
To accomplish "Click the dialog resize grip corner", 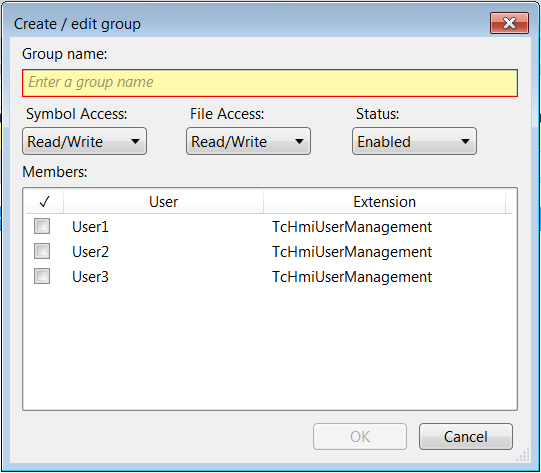I will click(x=523, y=455).
